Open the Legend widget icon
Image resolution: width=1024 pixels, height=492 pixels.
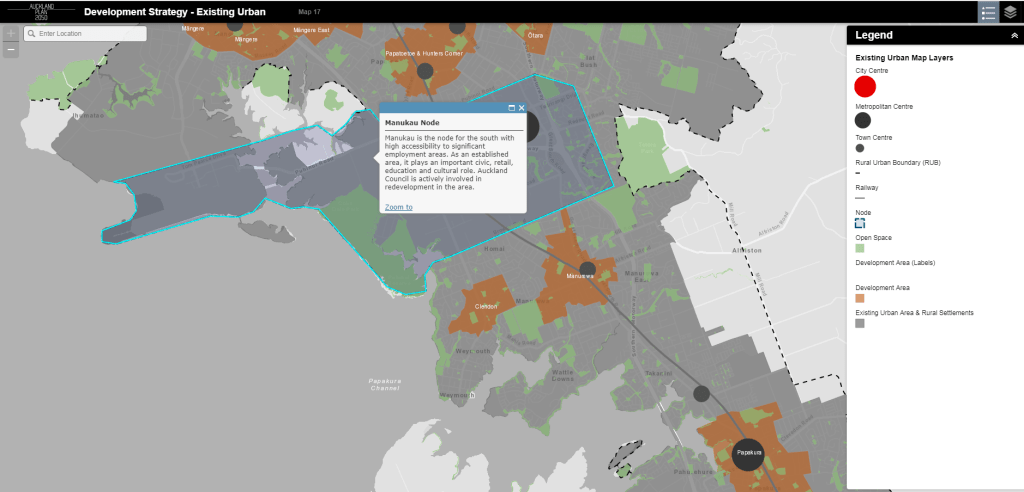pyautogui.click(x=988, y=12)
